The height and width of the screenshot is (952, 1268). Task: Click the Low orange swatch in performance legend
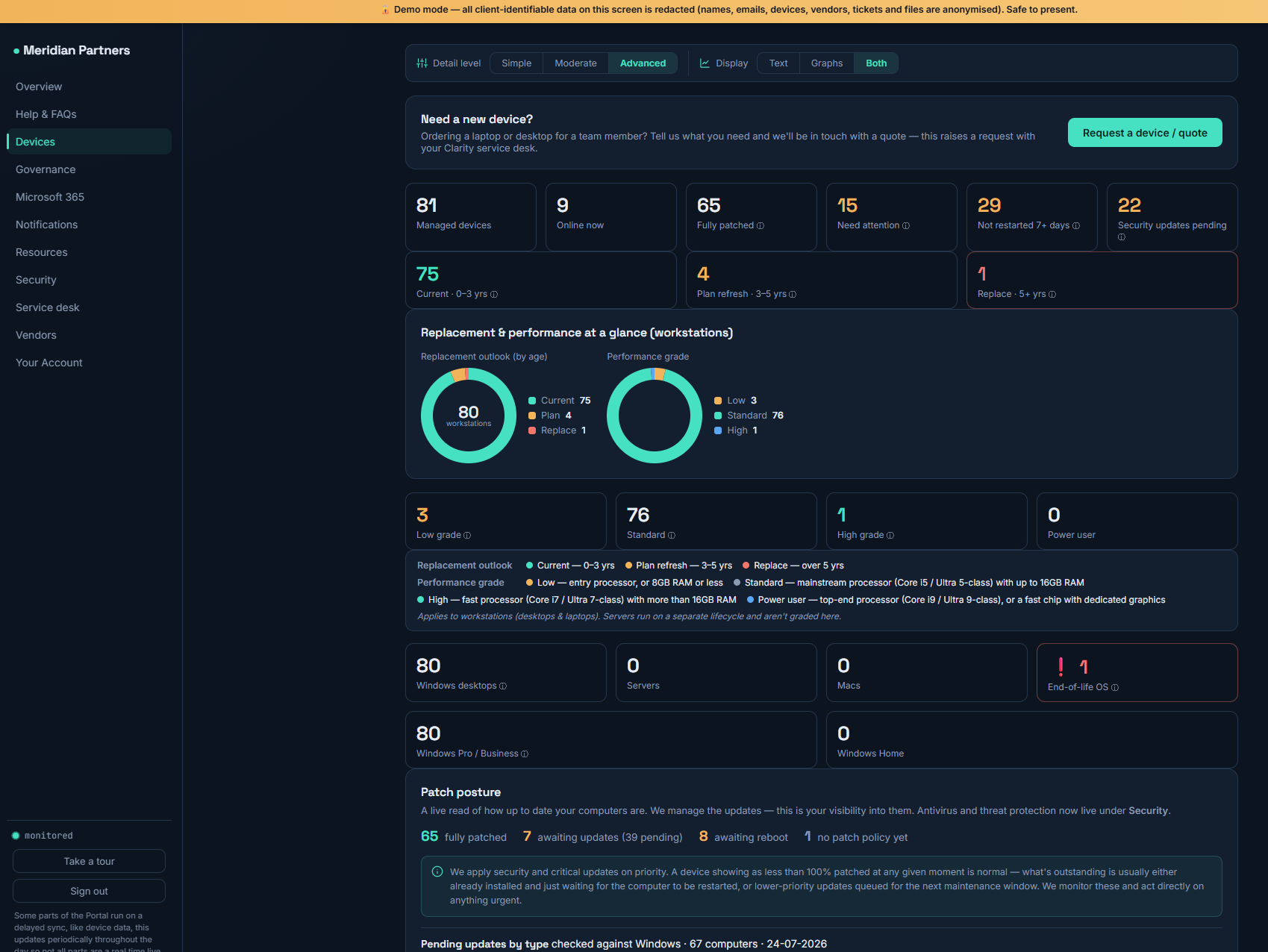click(718, 401)
